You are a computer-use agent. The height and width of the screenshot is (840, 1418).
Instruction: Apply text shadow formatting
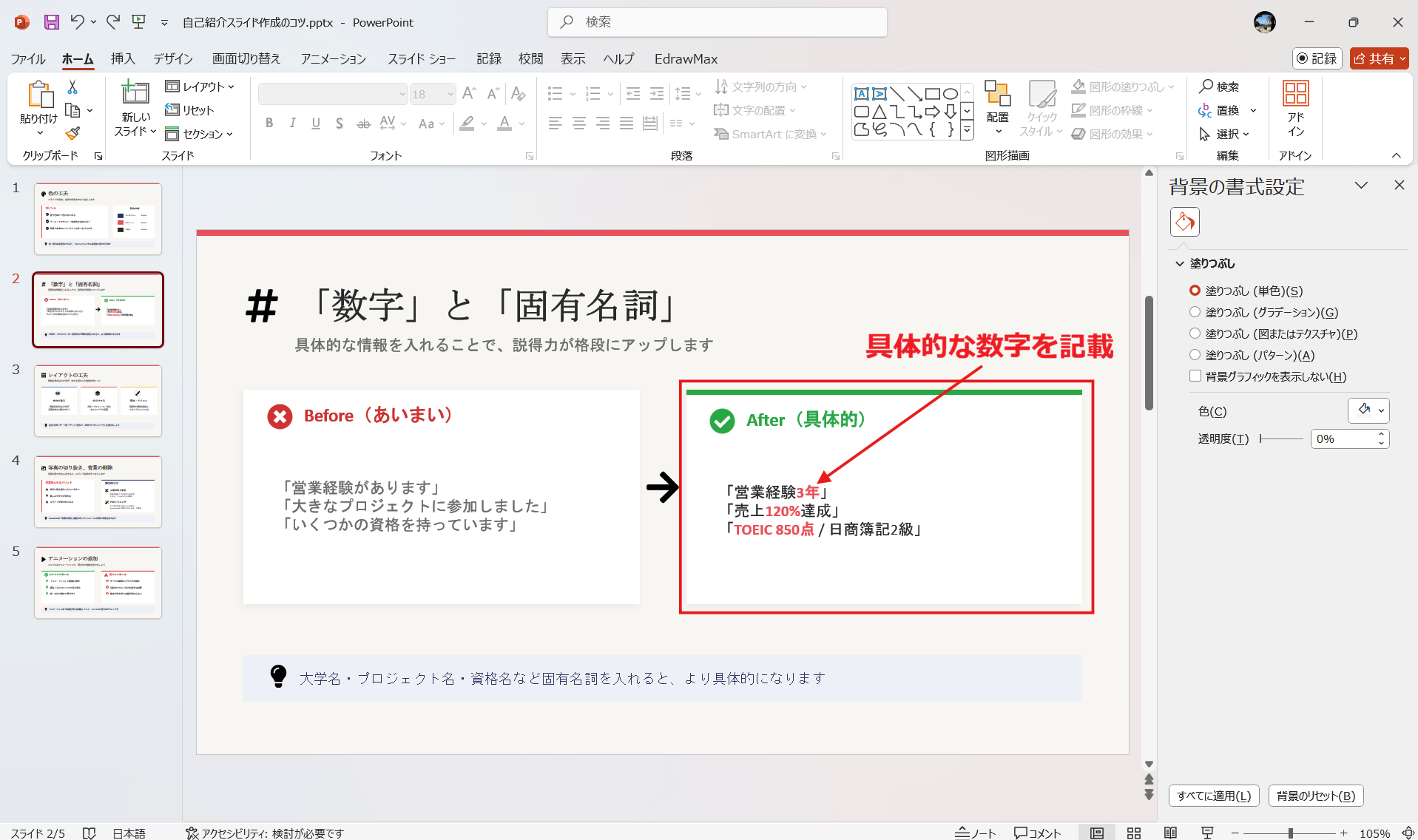tap(339, 123)
